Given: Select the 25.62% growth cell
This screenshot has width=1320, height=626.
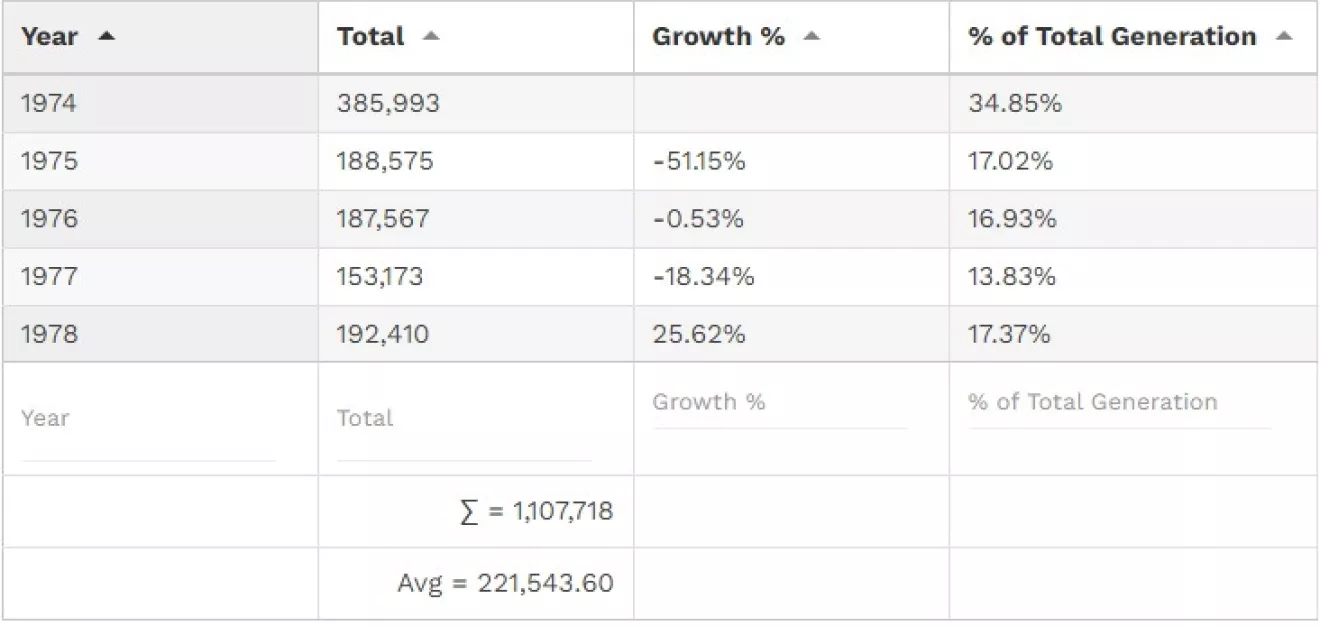Looking at the screenshot, I should 698,334.
